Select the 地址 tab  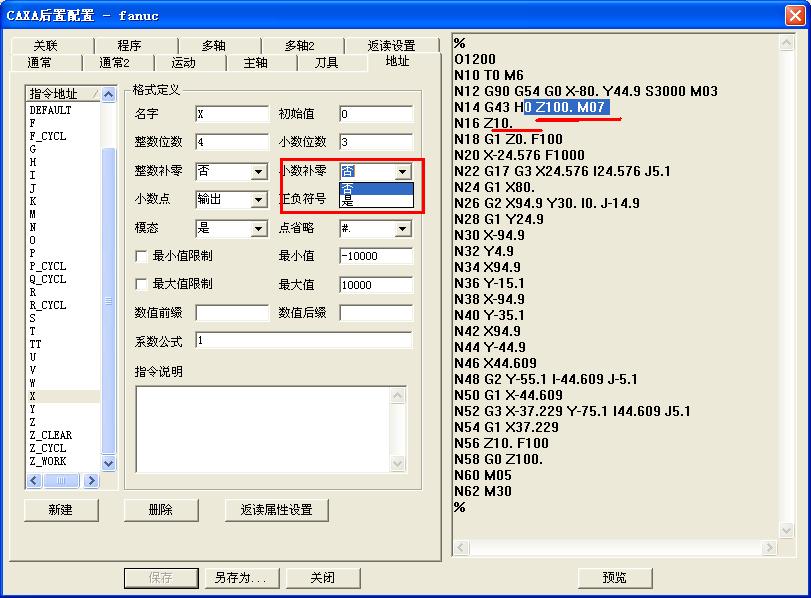pos(397,61)
